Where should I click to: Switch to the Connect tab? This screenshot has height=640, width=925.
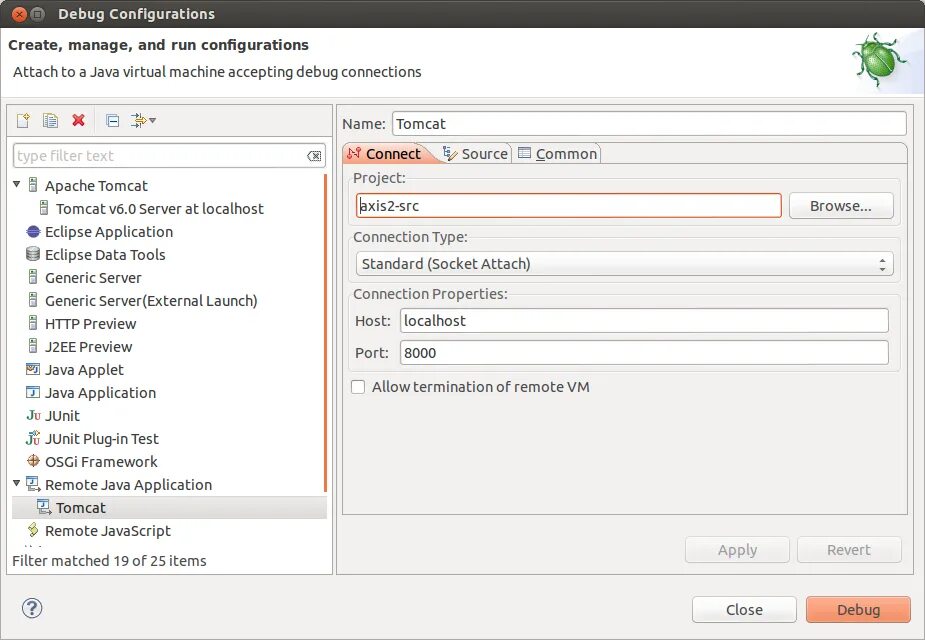(x=385, y=154)
